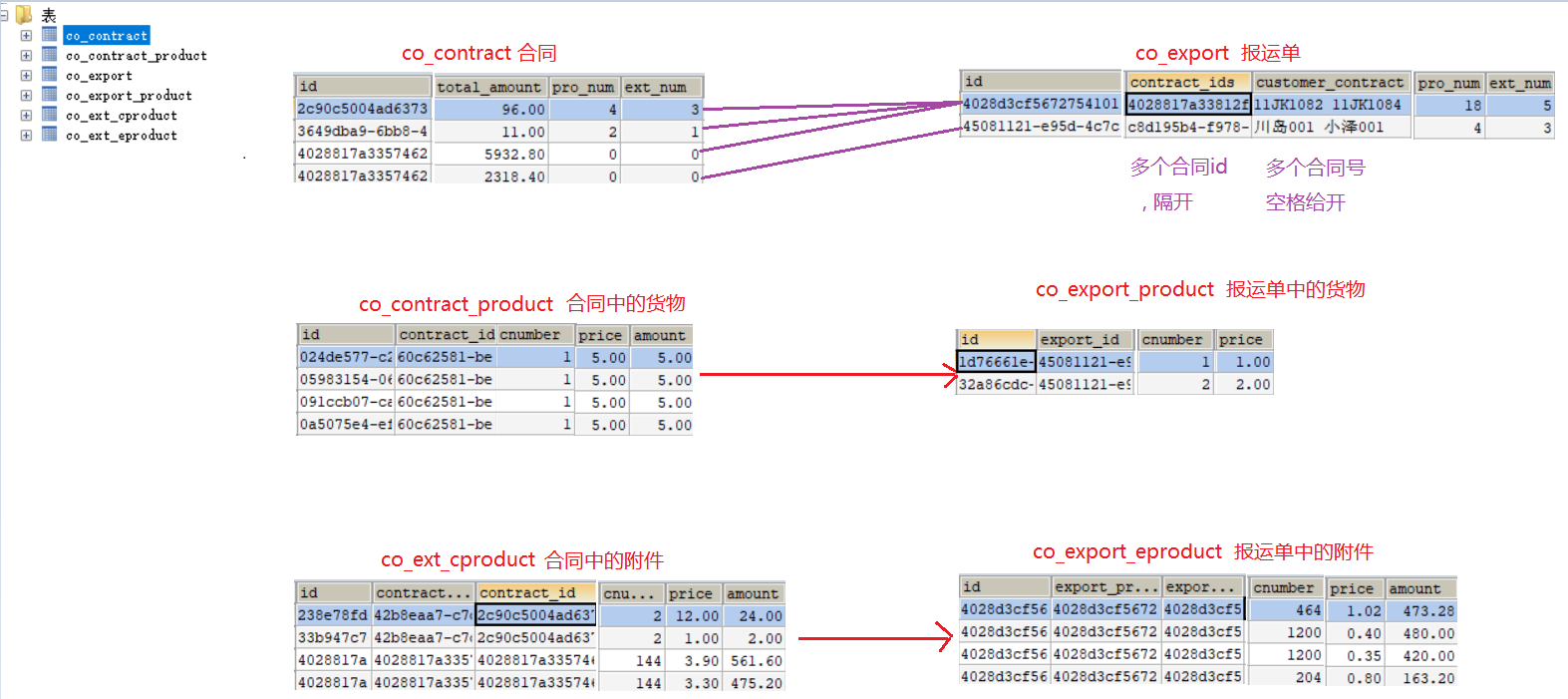This screenshot has height=699, width=1568.
Task: Click the table icon next to co_contract
Action: (49, 35)
